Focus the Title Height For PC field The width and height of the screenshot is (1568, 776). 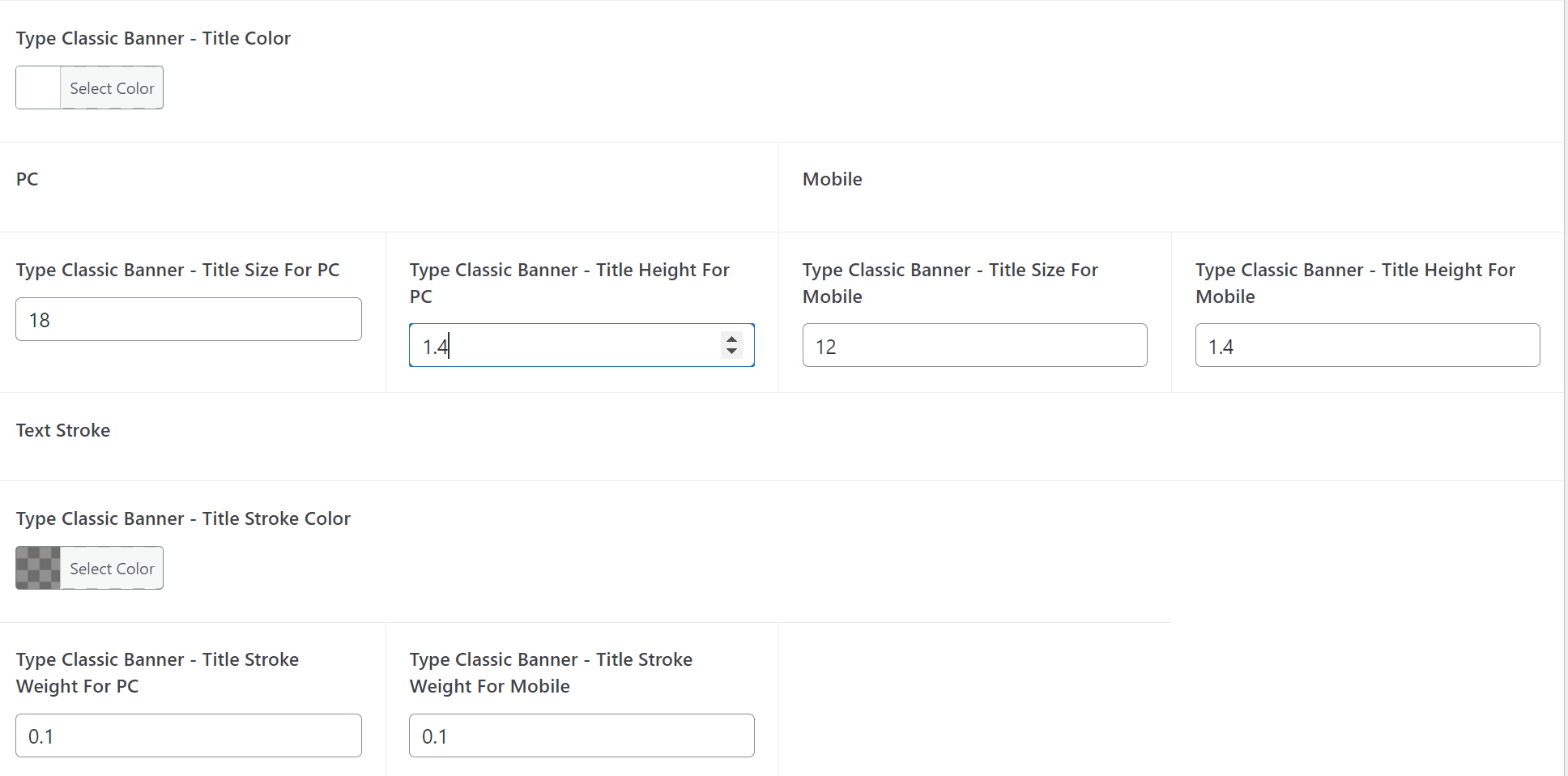[582, 345]
